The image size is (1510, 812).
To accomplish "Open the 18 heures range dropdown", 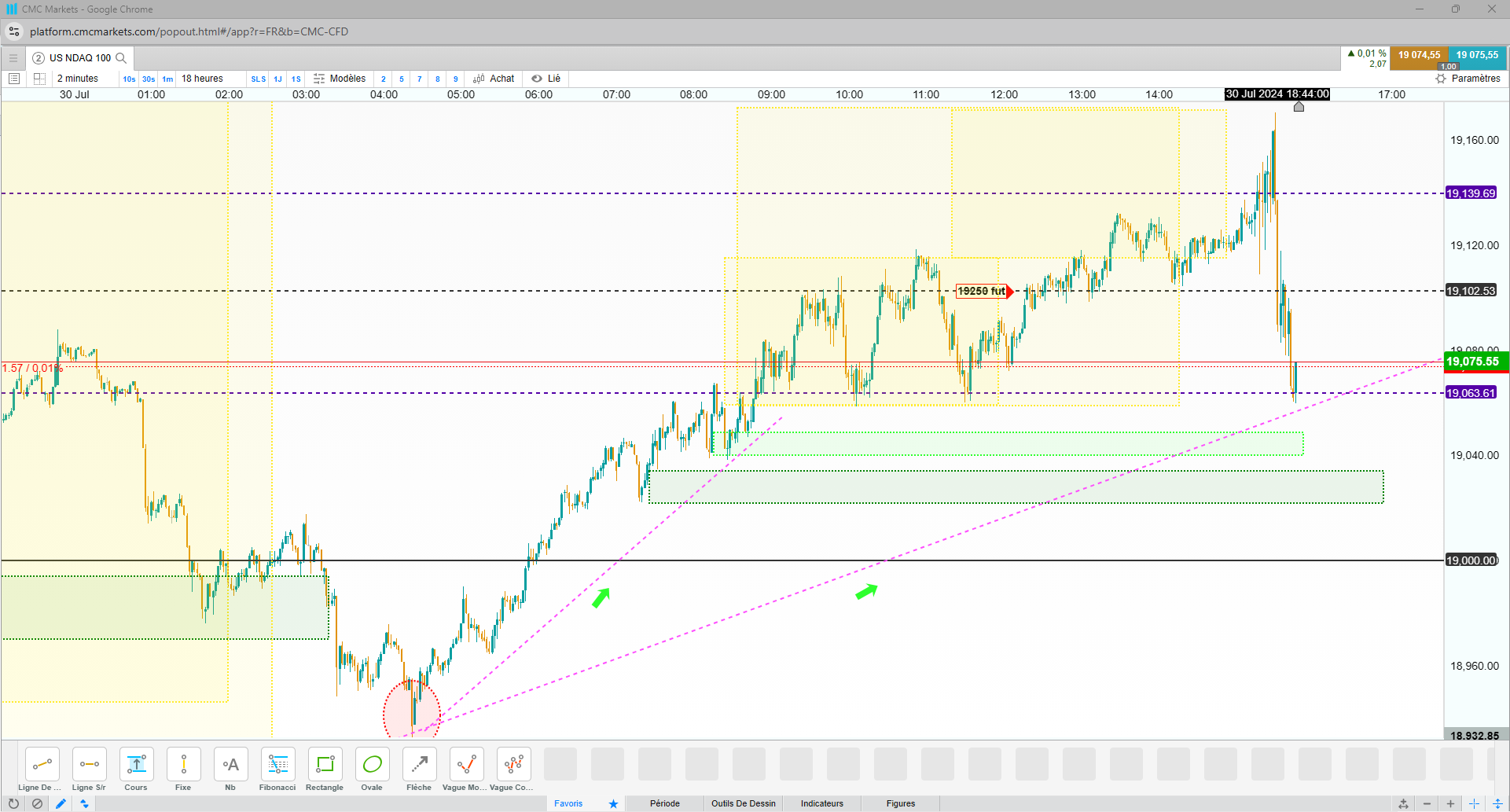I will point(202,79).
